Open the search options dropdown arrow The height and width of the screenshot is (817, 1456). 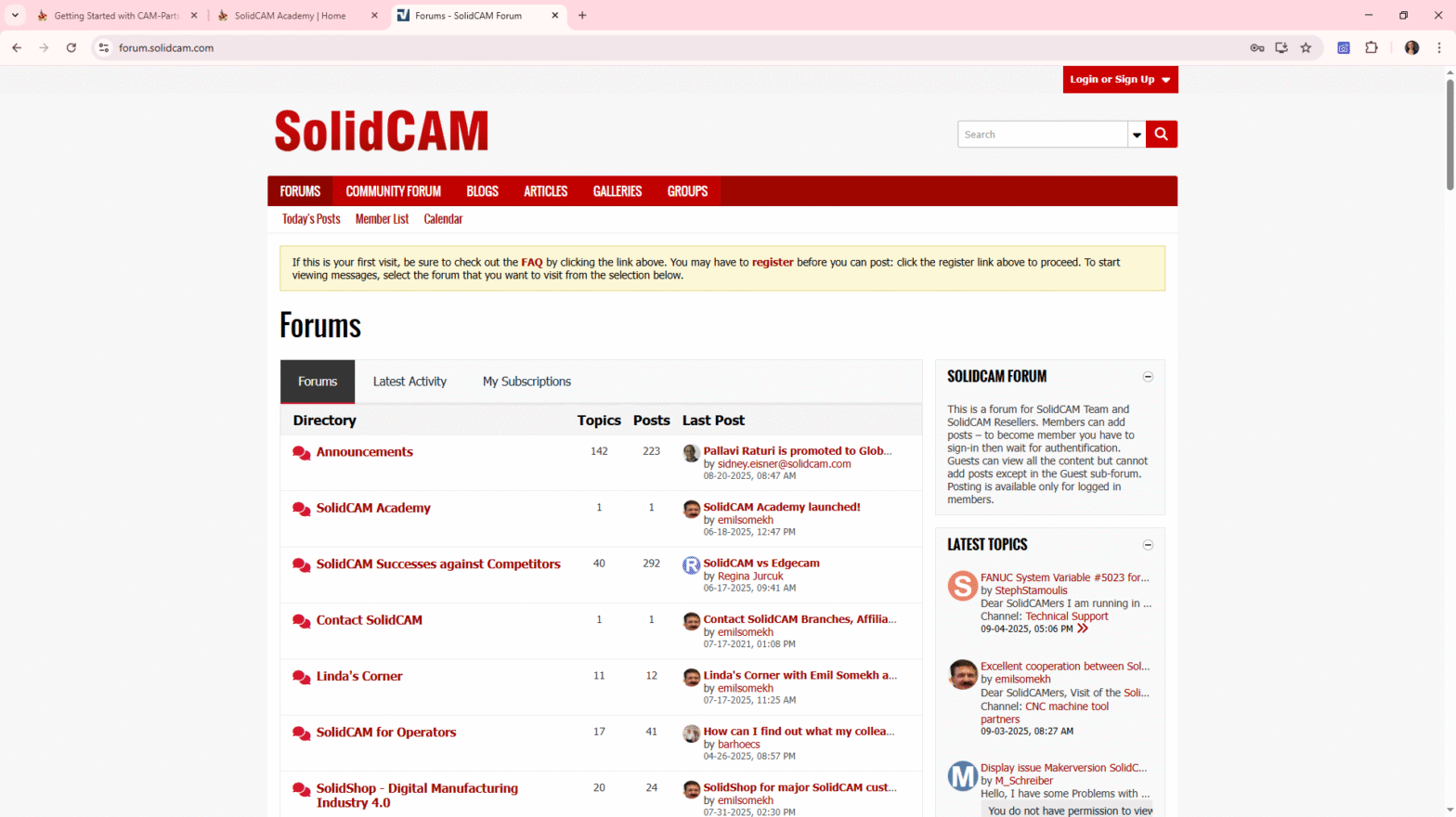click(x=1137, y=135)
